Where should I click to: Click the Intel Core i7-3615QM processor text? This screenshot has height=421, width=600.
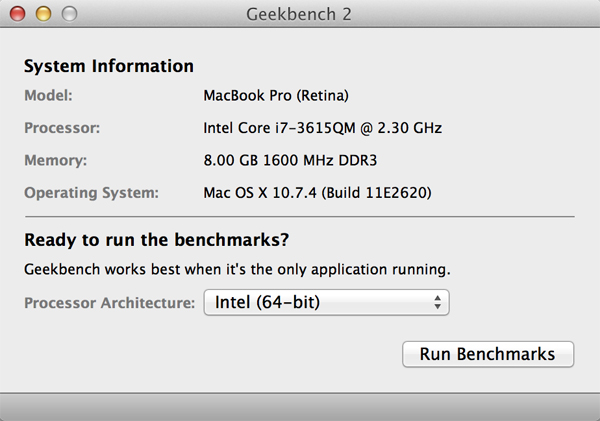click(x=322, y=128)
